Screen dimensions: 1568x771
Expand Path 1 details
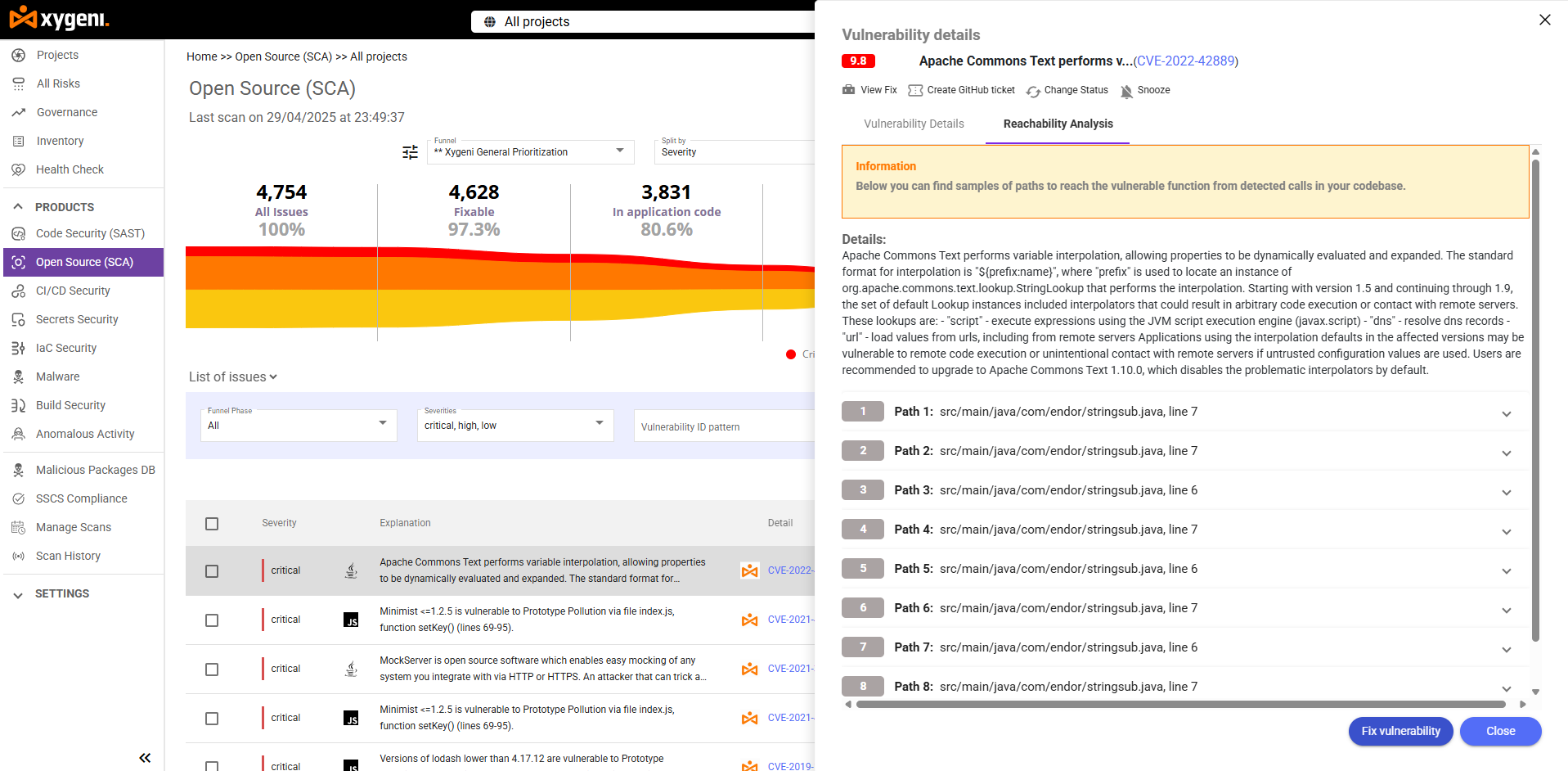pos(1506,413)
